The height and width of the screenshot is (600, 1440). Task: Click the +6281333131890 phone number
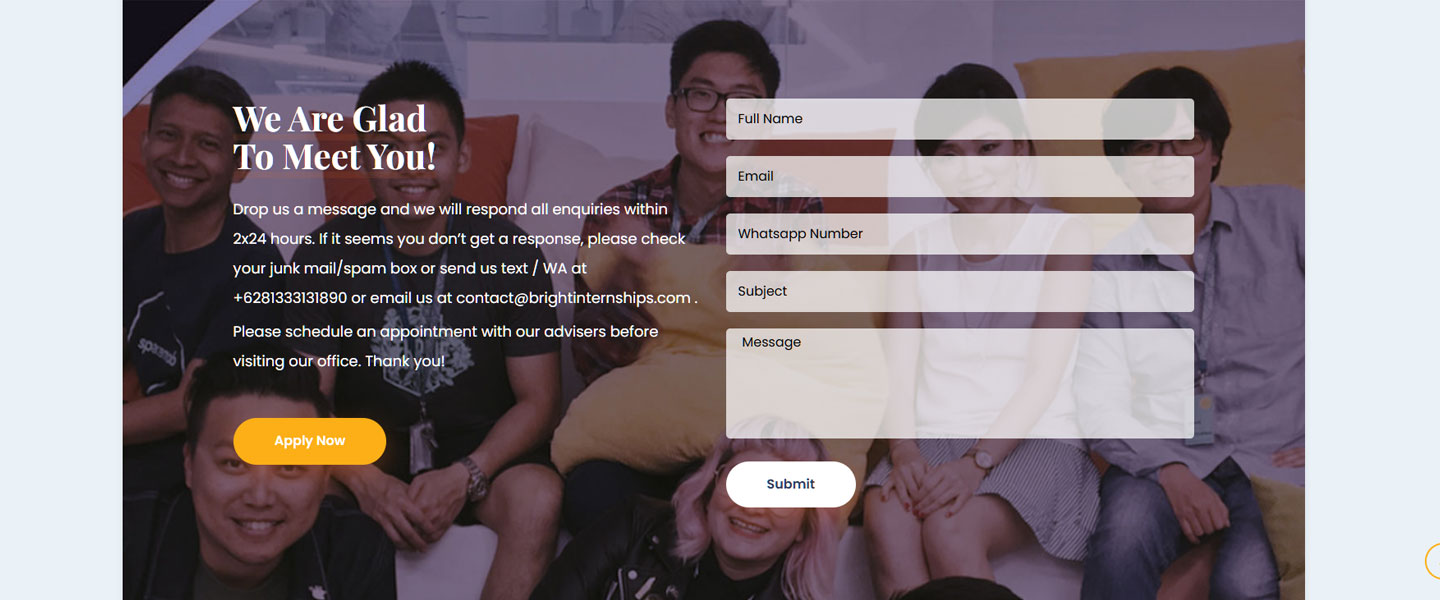(290, 298)
